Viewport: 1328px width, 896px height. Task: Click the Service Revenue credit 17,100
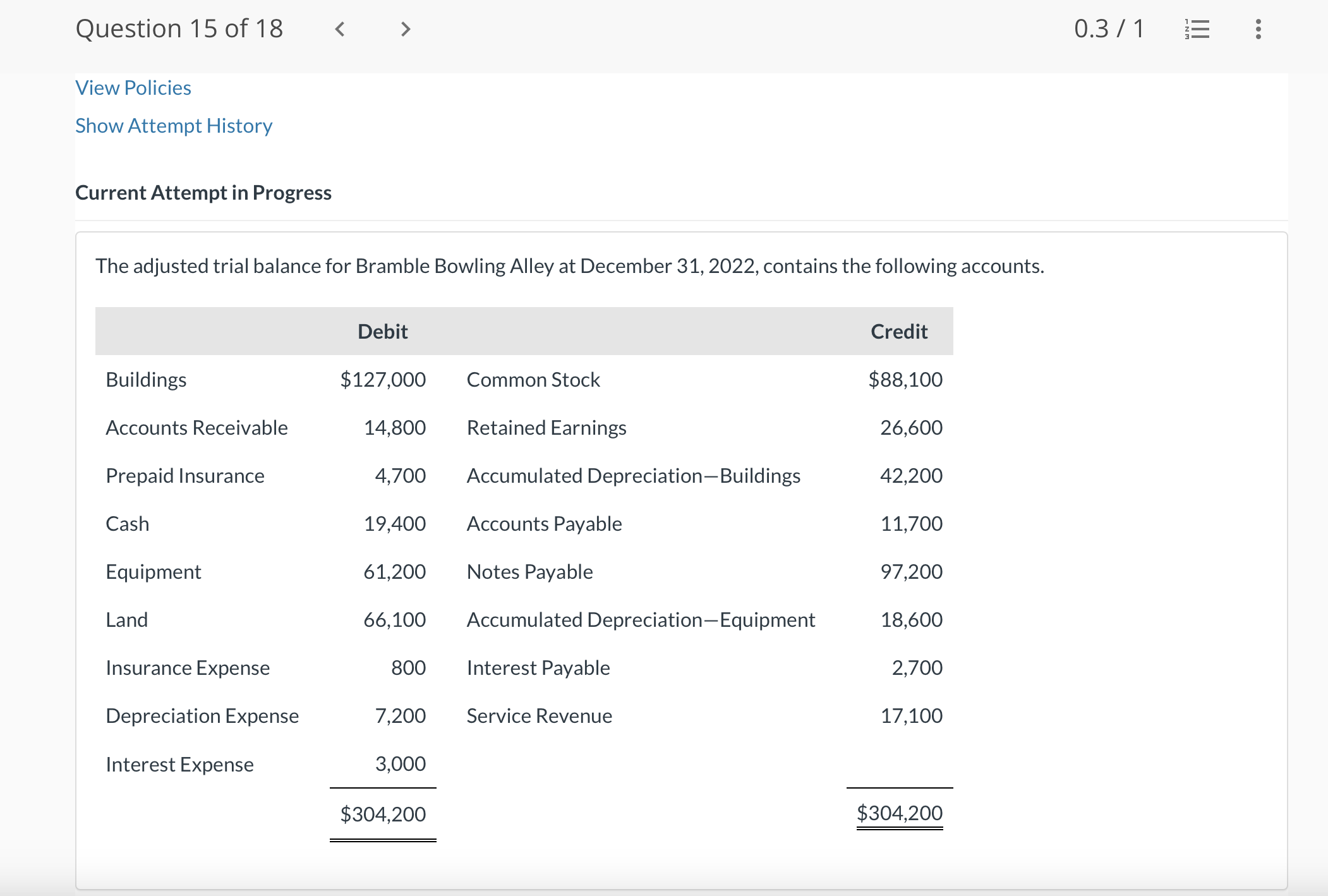[910, 716]
